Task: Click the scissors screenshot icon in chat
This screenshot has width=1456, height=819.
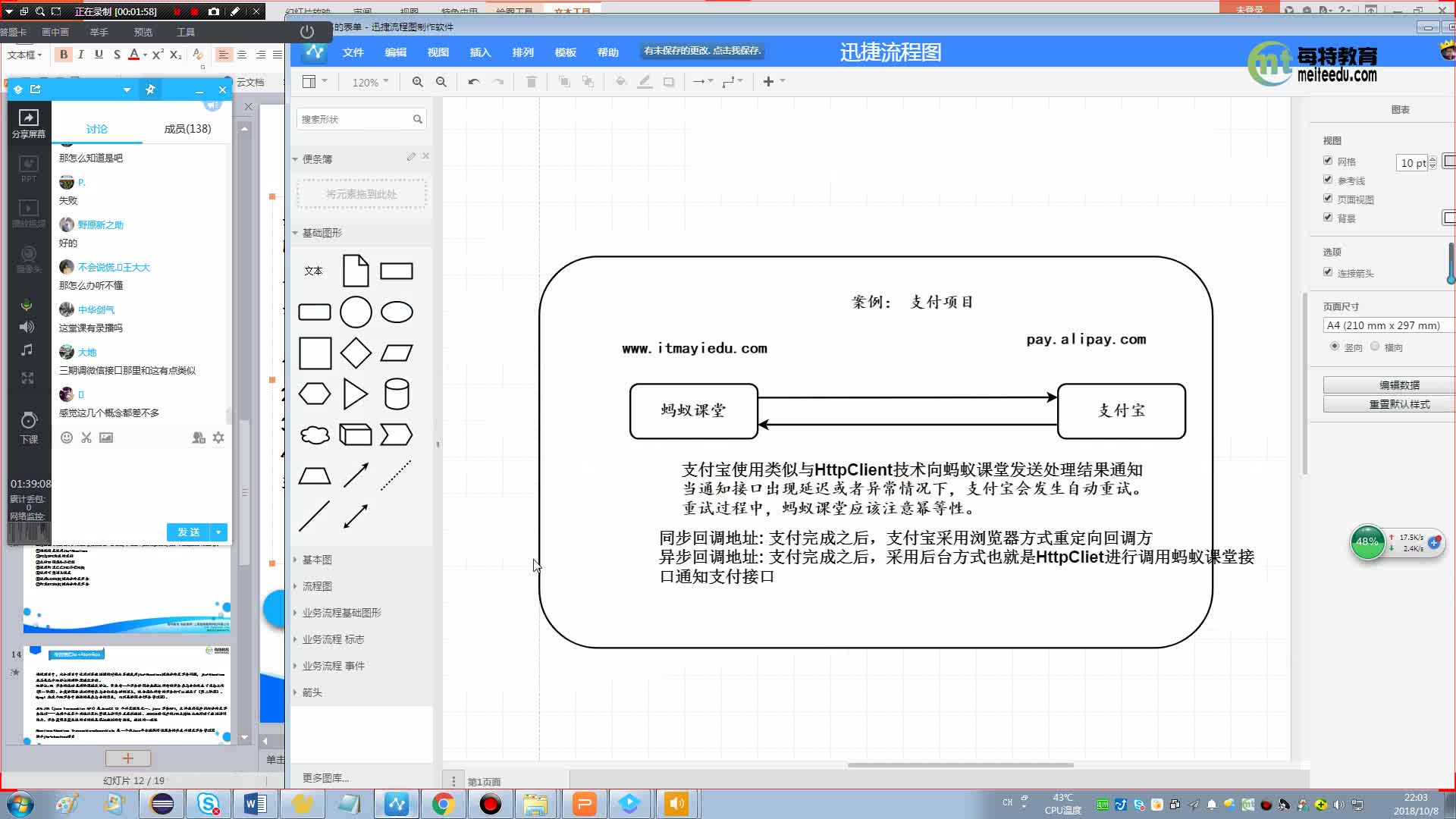Action: [x=86, y=438]
